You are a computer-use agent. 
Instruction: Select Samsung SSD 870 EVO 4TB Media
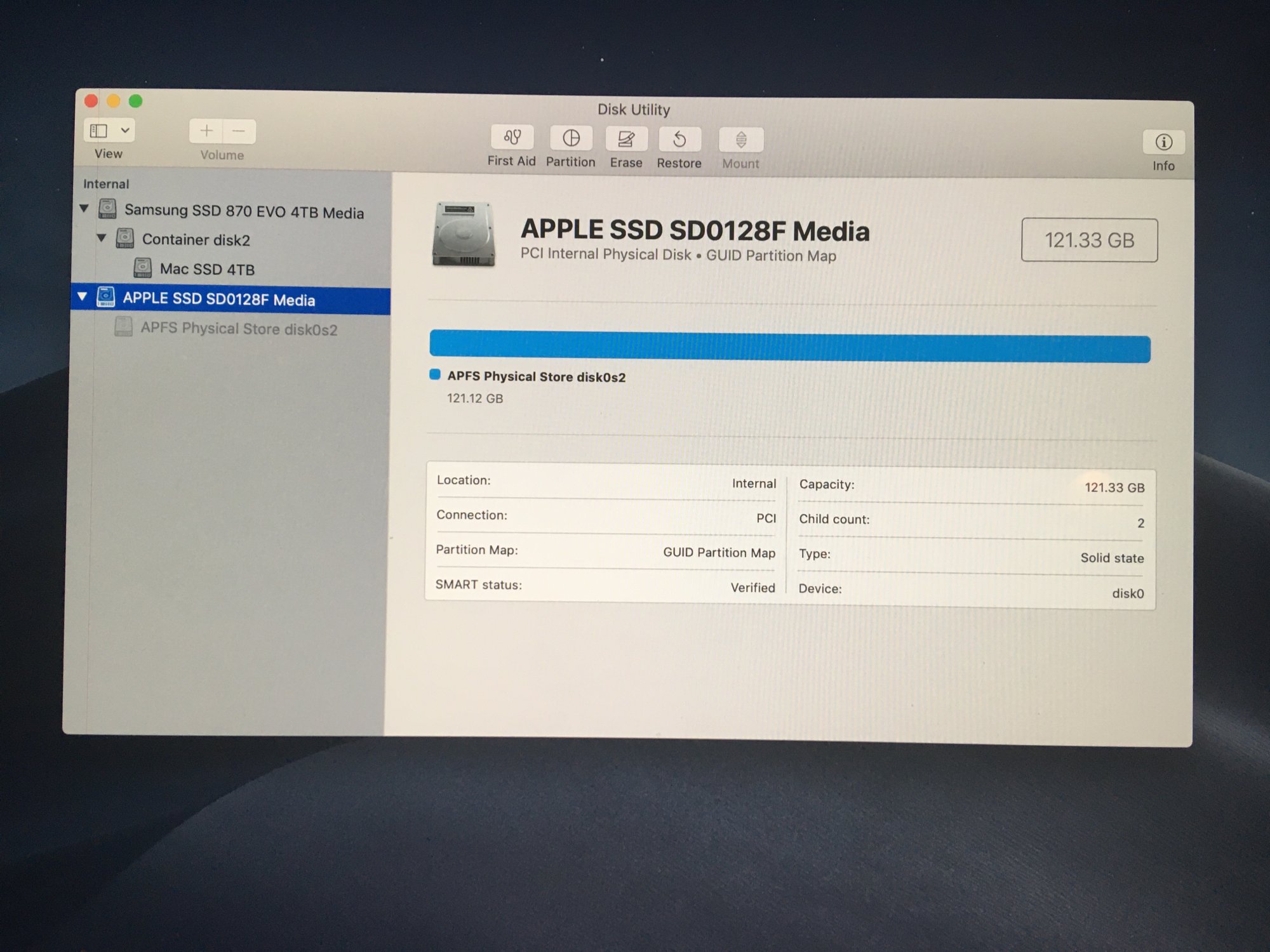(x=244, y=211)
